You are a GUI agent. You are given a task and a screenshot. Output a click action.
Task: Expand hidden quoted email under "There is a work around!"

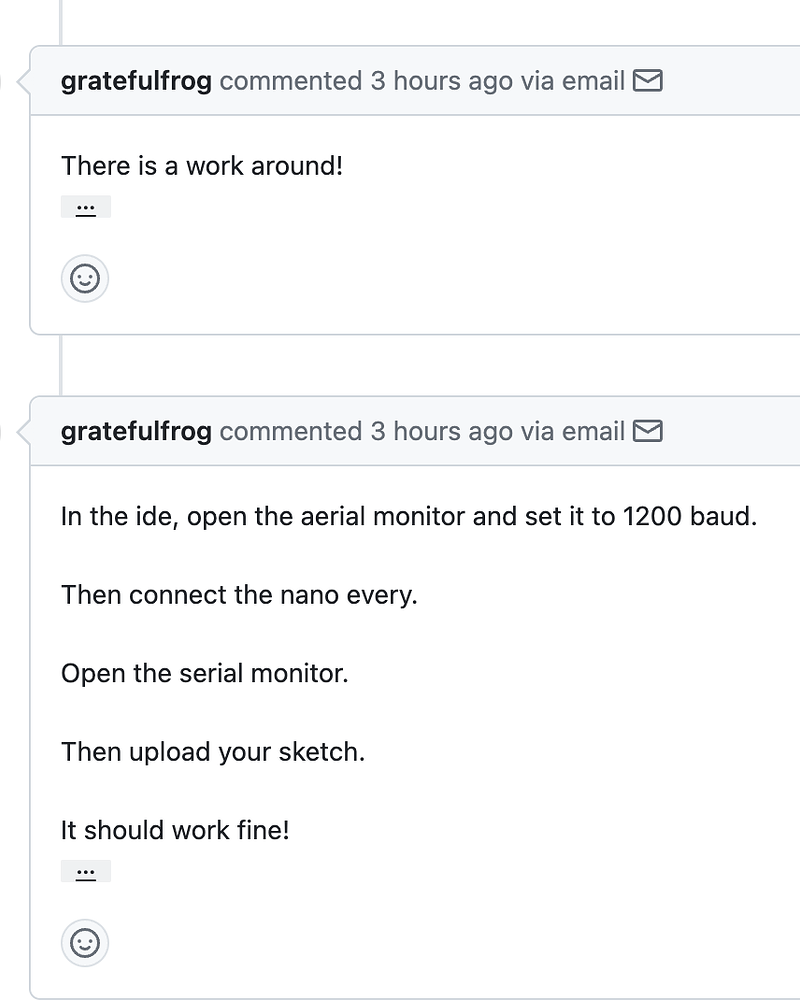point(85,207)
